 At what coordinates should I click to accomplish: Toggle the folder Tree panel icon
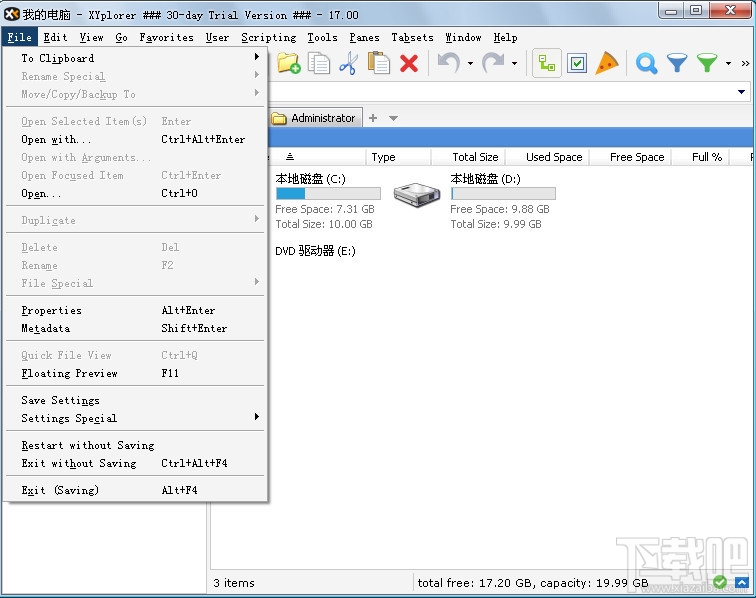pyautogui.click(x=547, y=63)
